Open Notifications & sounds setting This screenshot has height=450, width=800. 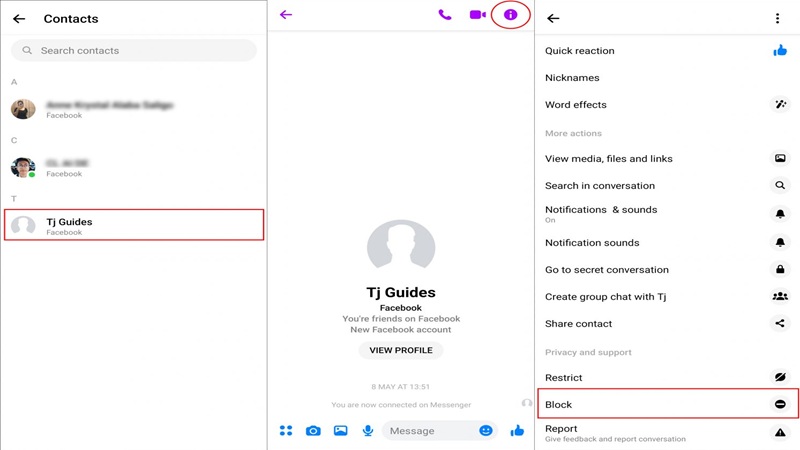tap(667, 214)
